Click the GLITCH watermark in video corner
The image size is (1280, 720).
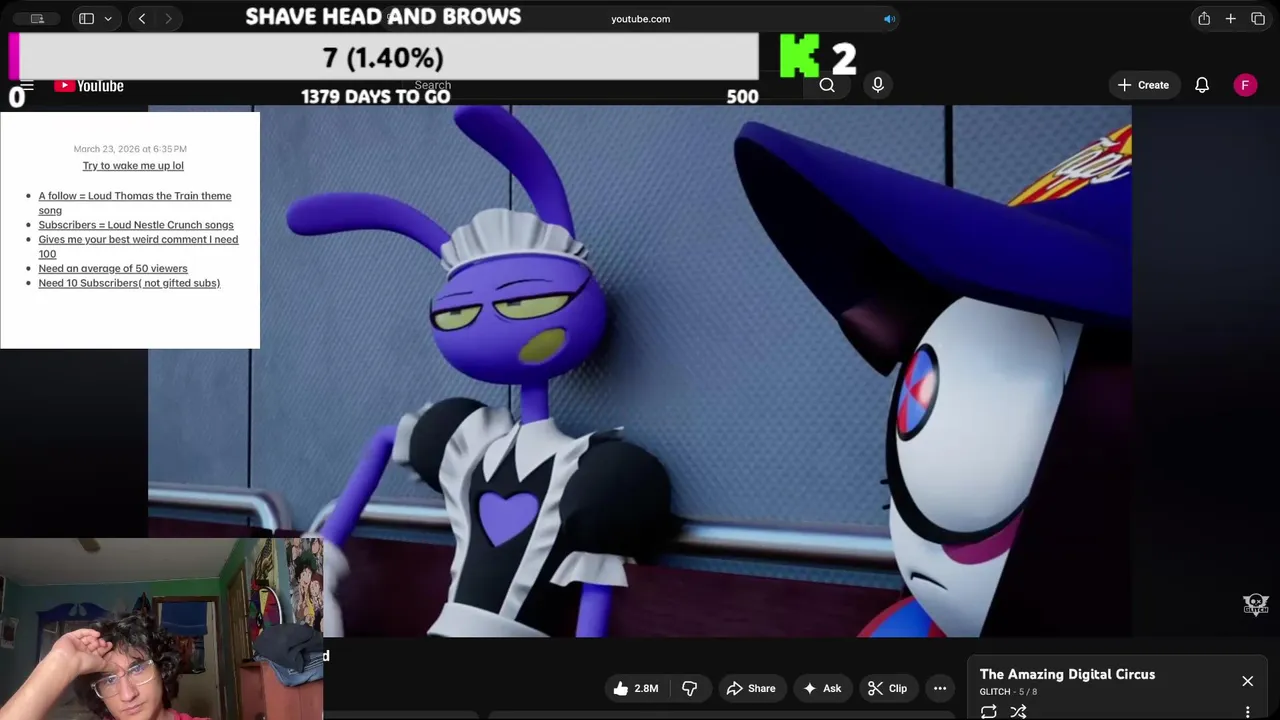pos(1255,604)
